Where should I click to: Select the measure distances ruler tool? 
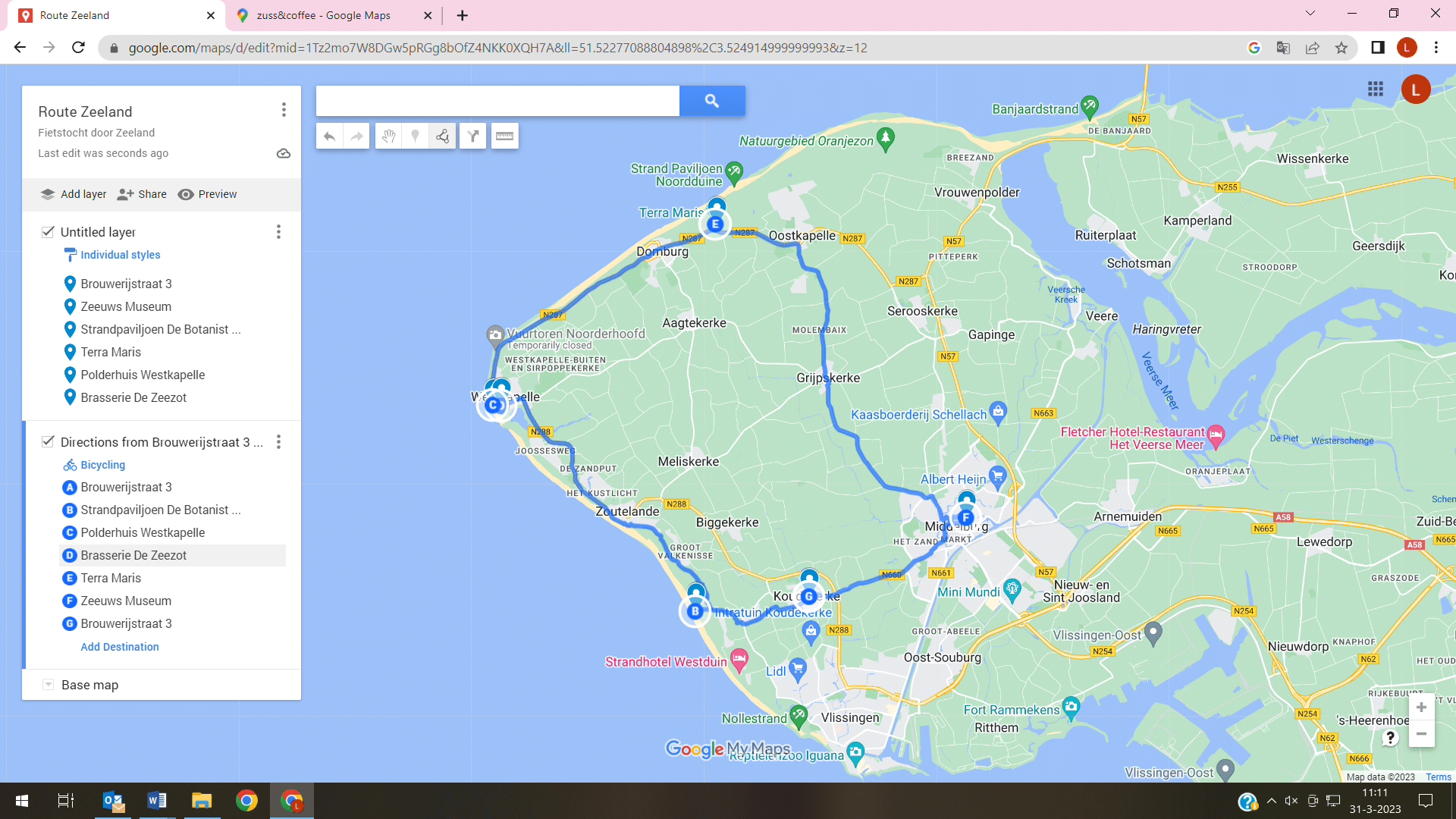coord(504,136)
